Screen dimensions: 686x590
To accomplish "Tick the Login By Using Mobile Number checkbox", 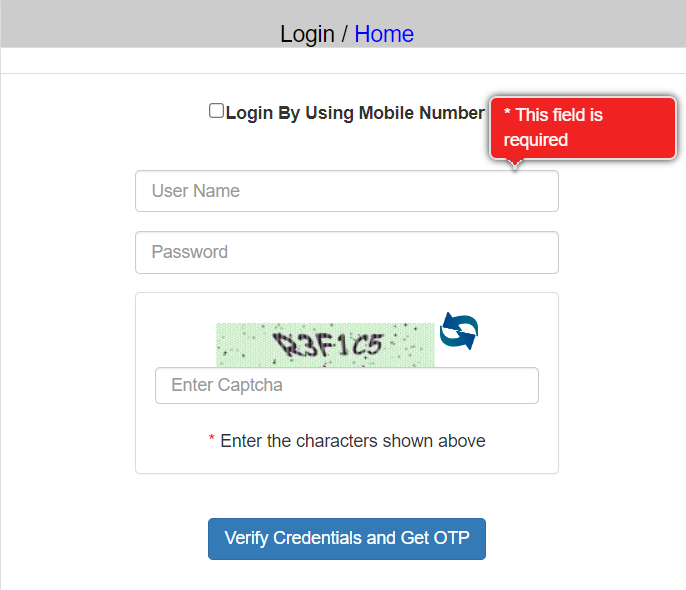I will [x=216, y=111].
